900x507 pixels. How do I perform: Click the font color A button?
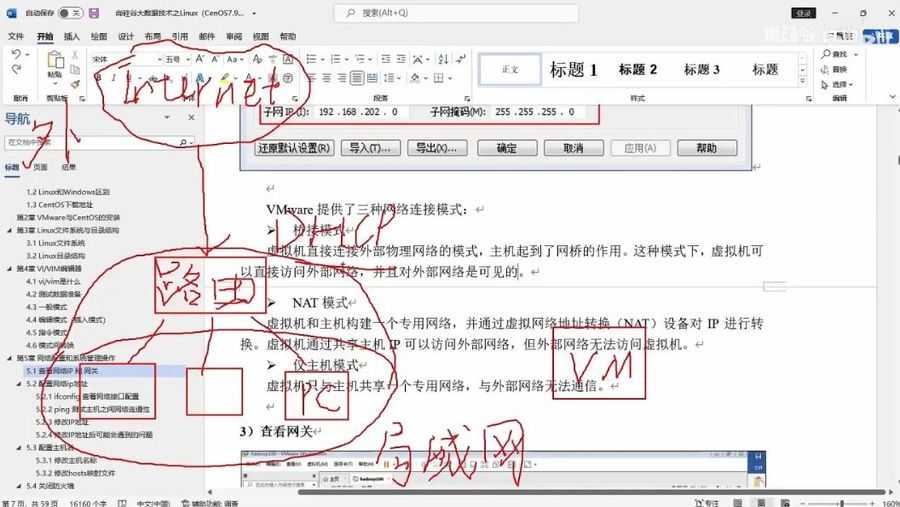point(249,78)
